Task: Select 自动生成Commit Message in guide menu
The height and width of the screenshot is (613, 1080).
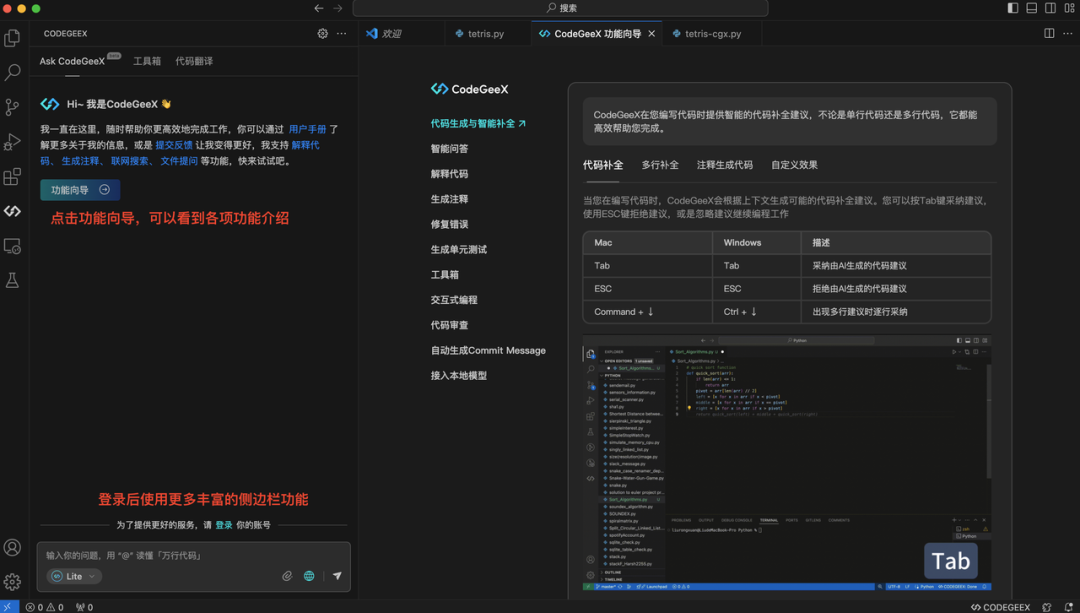Action: coord(488,350)
